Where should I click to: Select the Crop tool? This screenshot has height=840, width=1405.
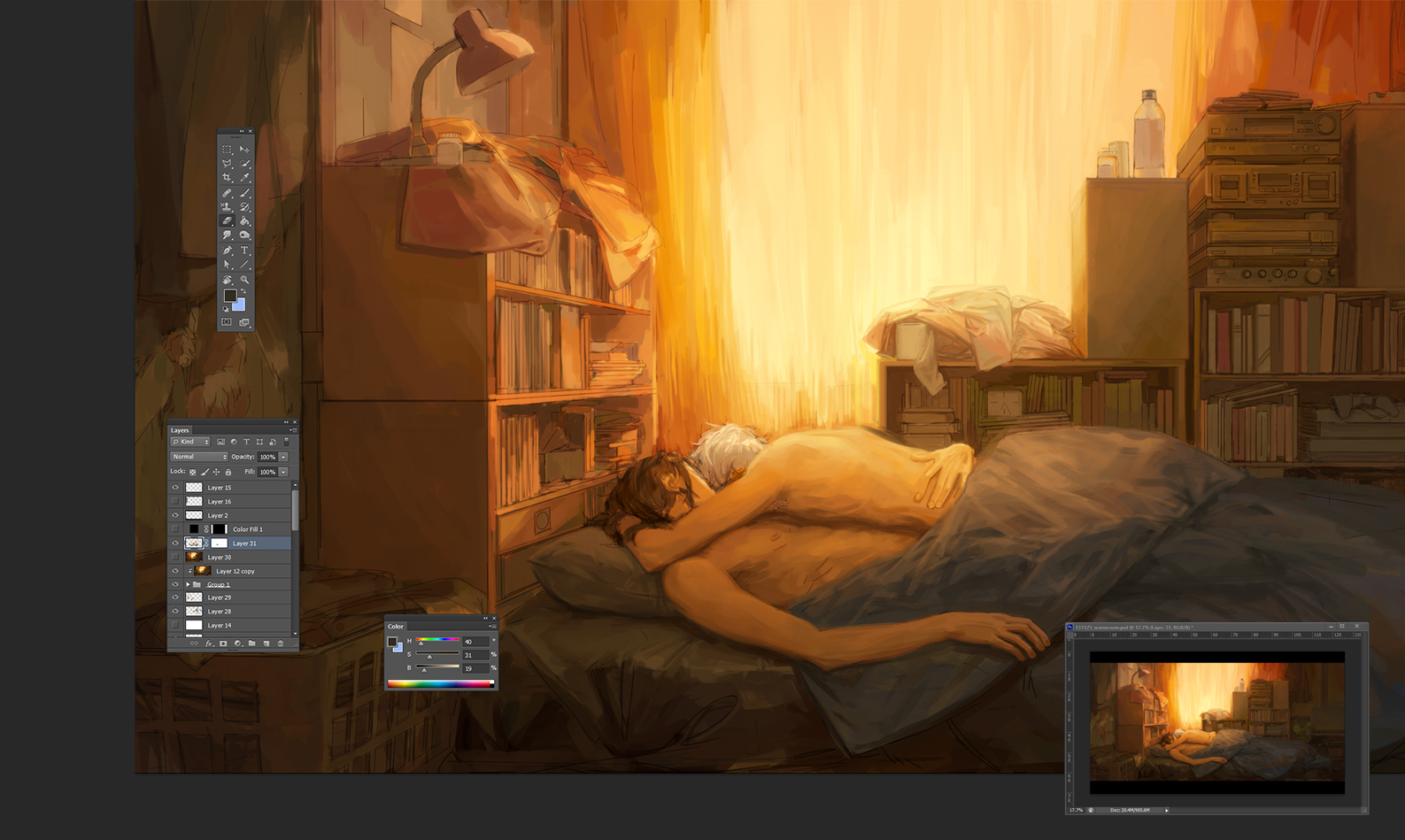pyautogui.click(x=227, y=178)
